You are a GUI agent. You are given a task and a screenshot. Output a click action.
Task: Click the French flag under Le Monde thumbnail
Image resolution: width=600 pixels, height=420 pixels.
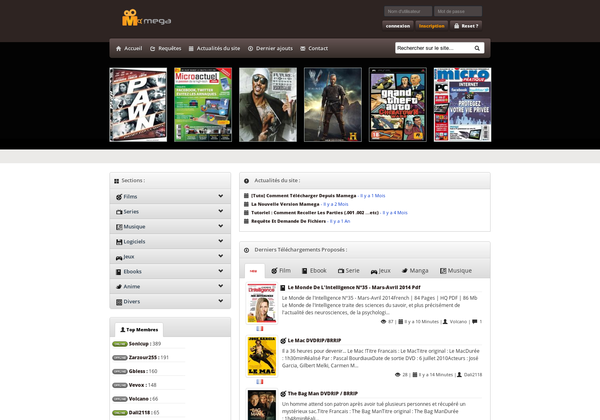pos(260,329)
